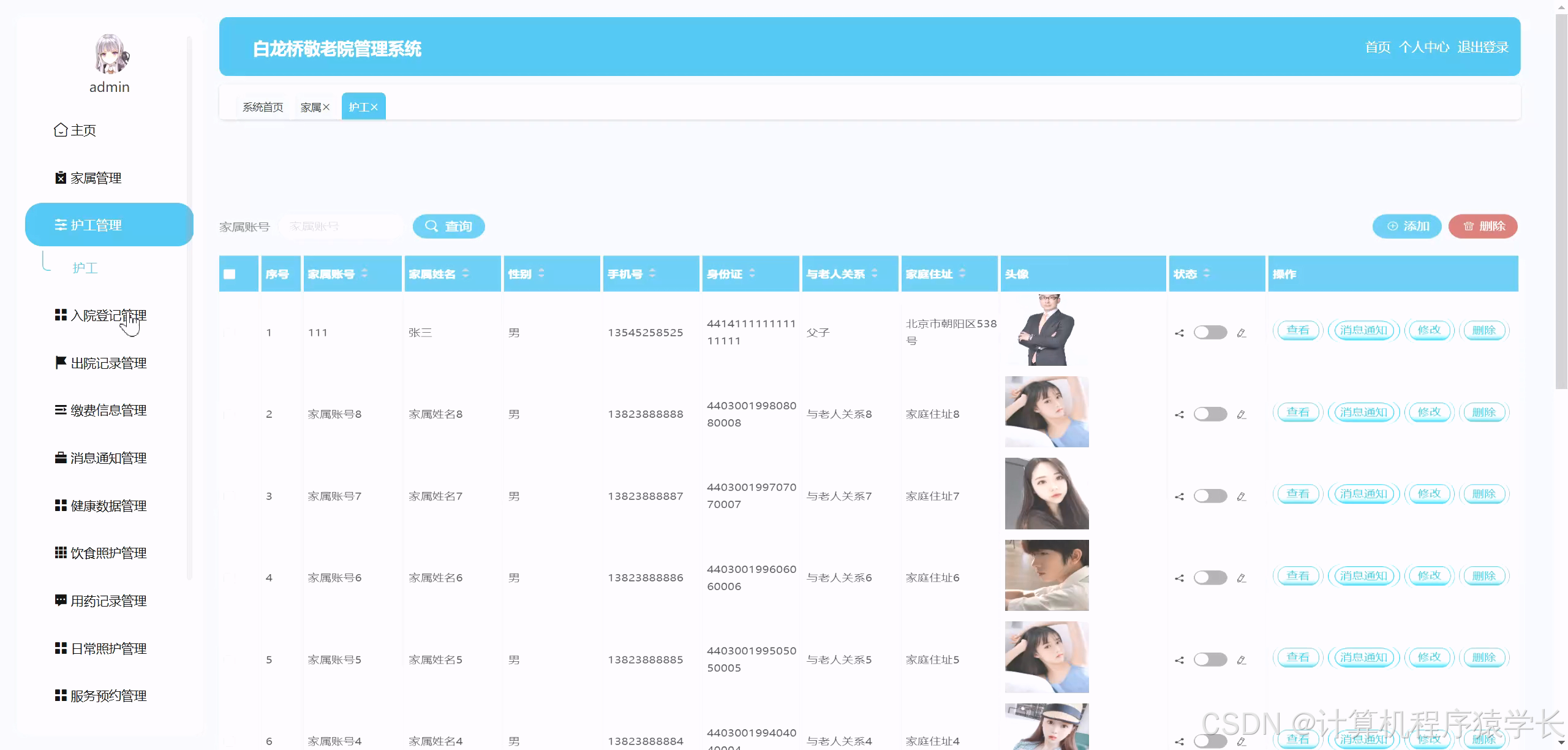The height and width of the screenshot is (750, 1568).
Task: Click 消息通知 for row 家属姓名8
Action: click(1363, 412)
